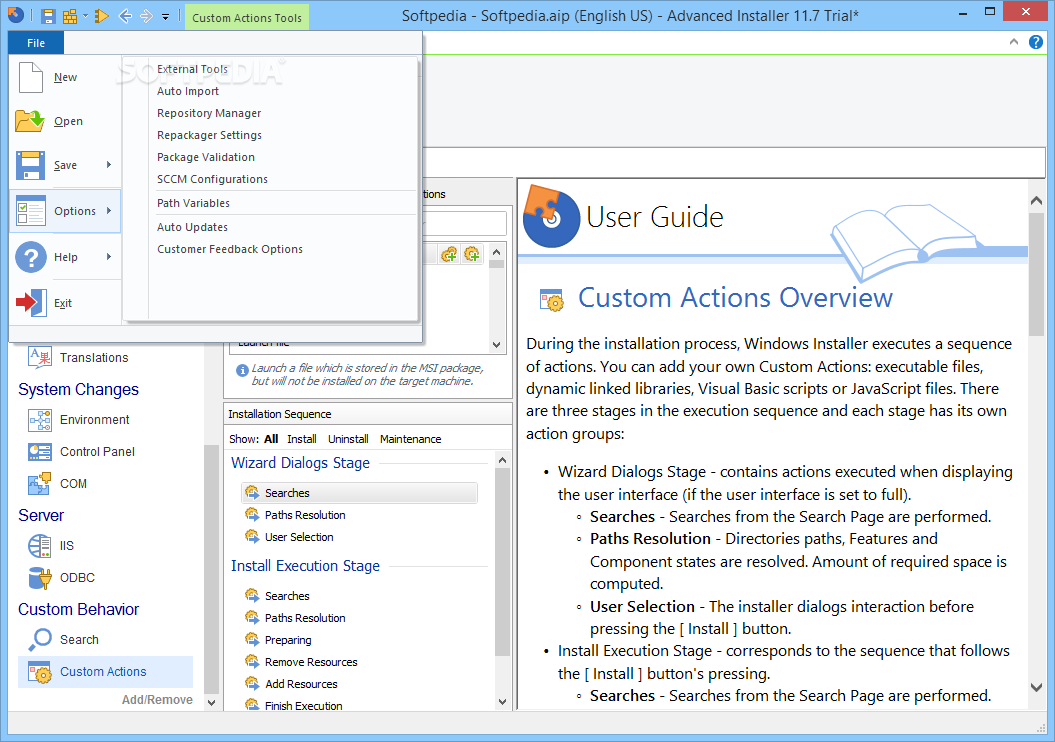Filter sequence by Install
1055x742 pixels.
pos(301,439)
